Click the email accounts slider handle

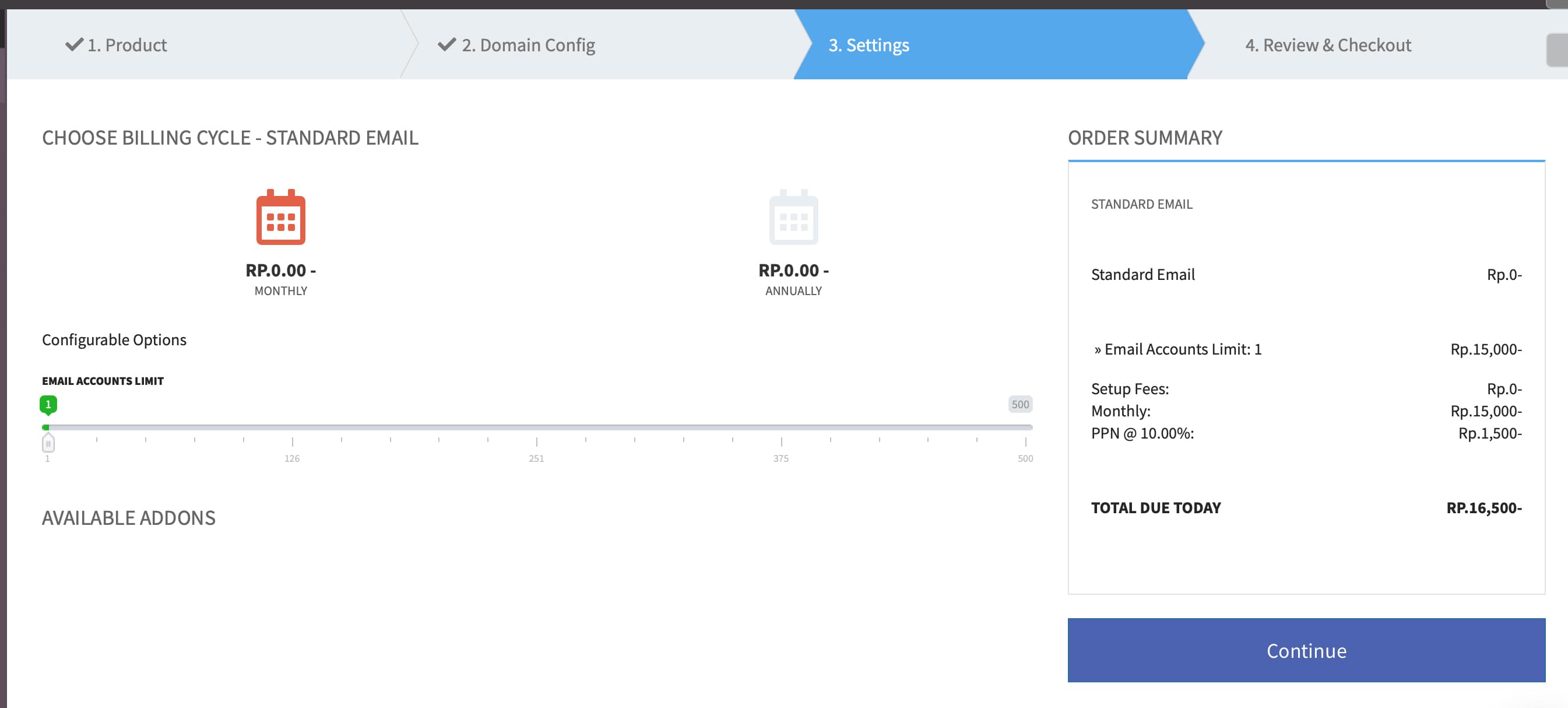(48, 443)
